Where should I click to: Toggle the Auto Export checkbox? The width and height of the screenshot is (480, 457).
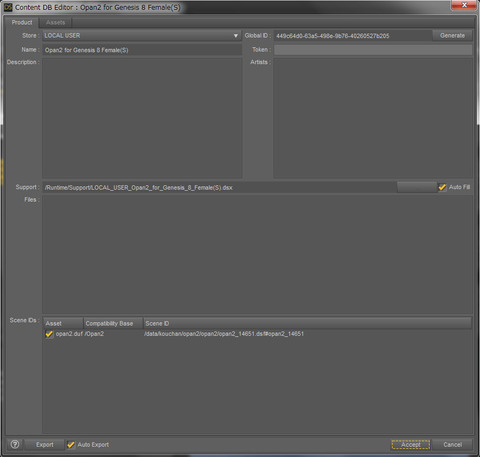(71, 445)
